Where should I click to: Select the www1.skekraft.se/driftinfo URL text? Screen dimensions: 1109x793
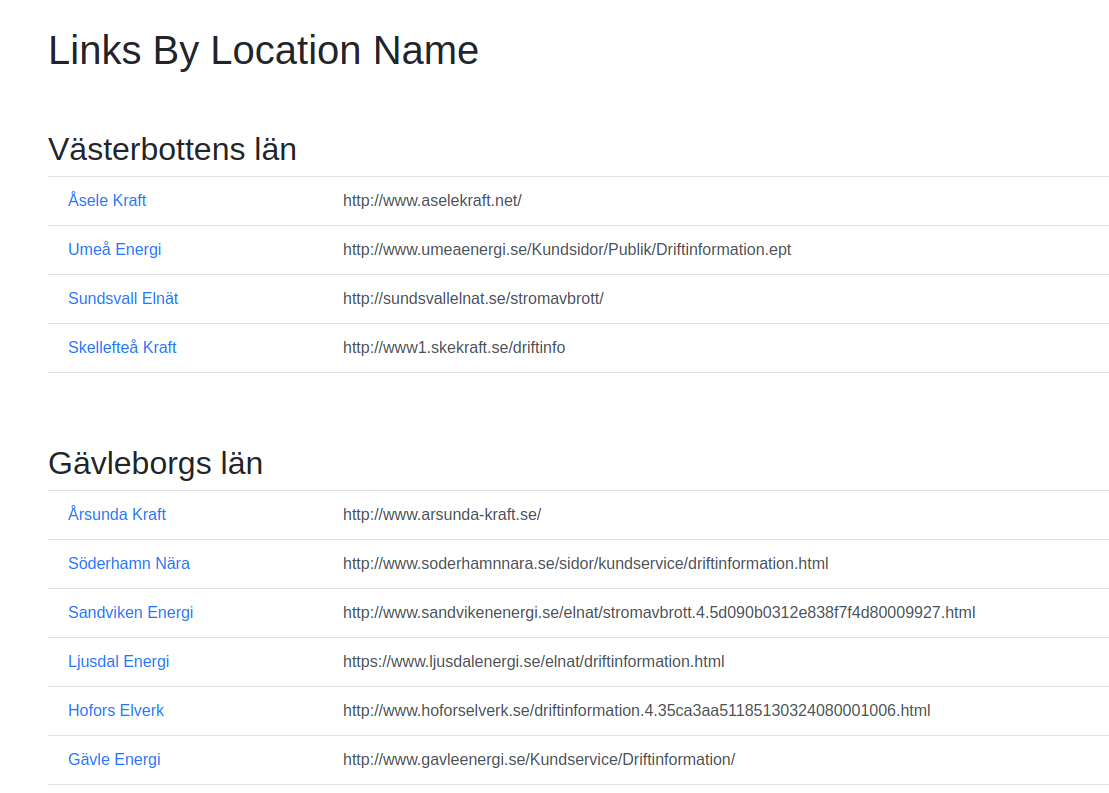coord(454,347)
